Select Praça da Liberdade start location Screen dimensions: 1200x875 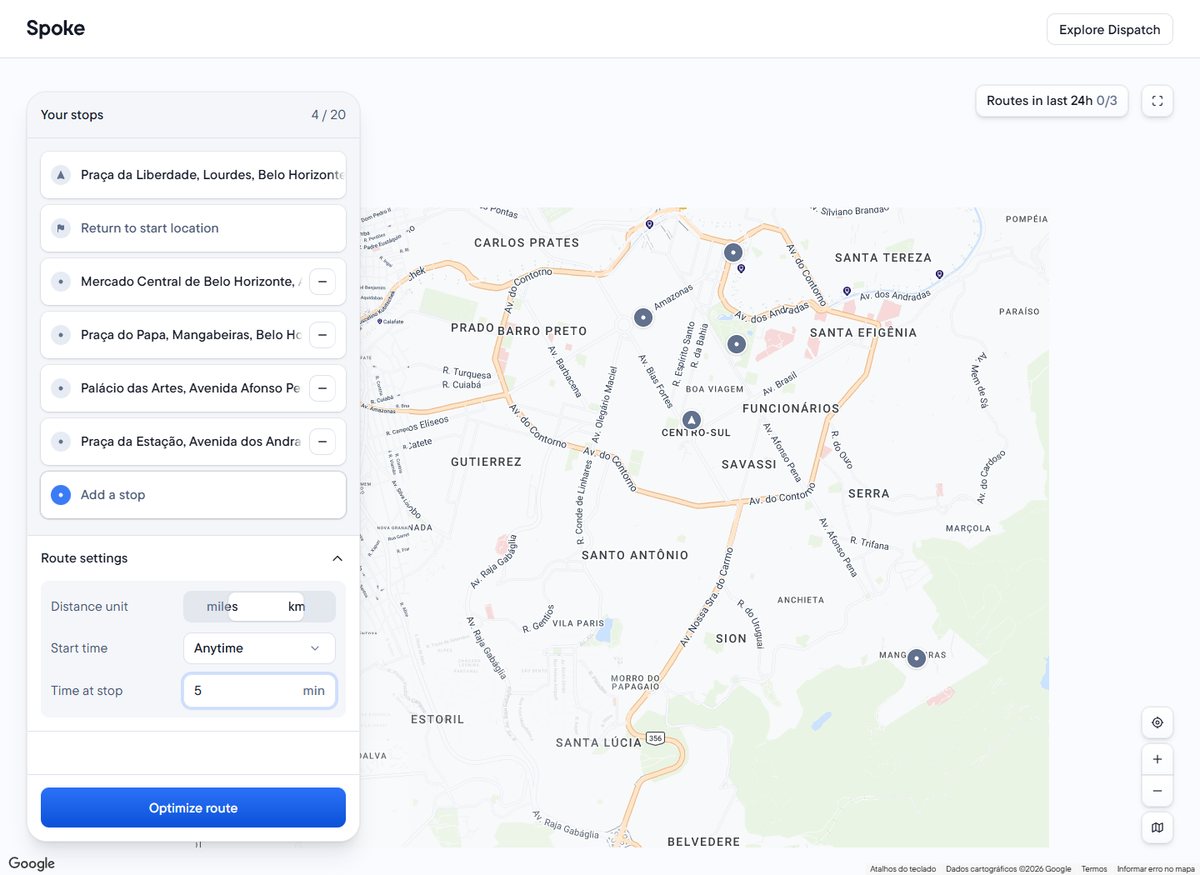193,175
